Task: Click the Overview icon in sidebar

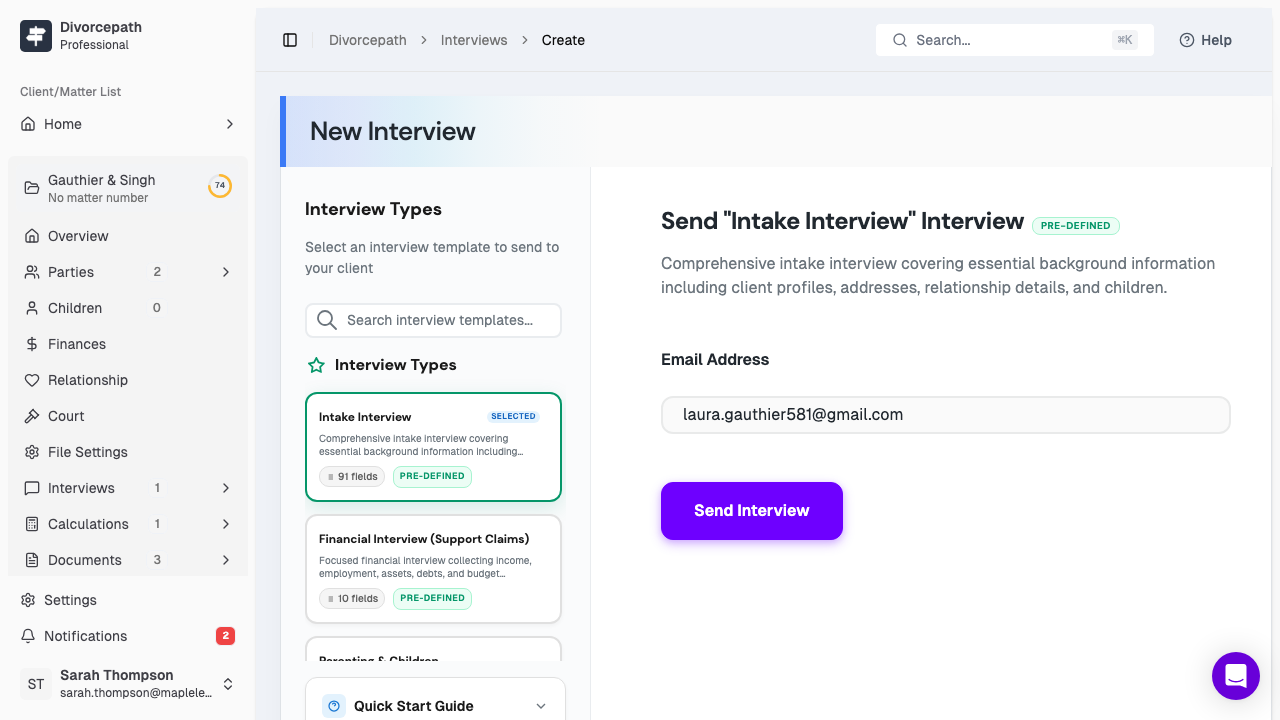Action: coord(32,236)
